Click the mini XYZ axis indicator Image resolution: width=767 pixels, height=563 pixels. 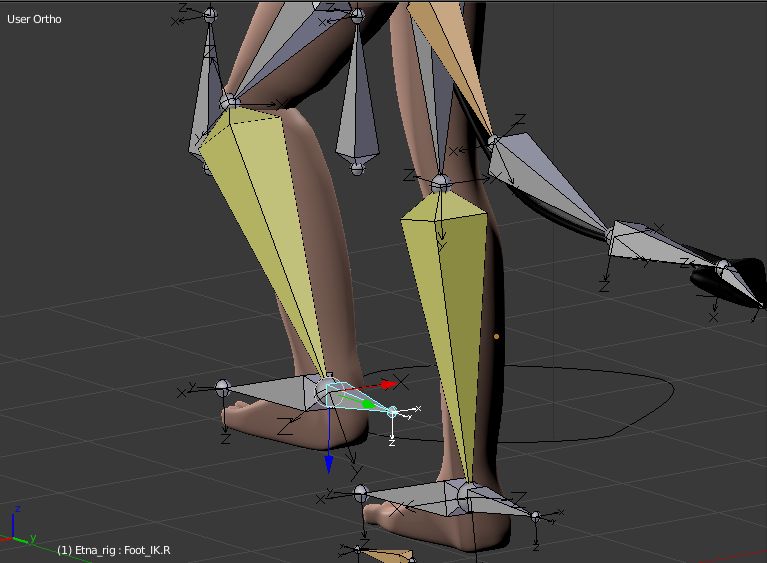coord(19,526)
